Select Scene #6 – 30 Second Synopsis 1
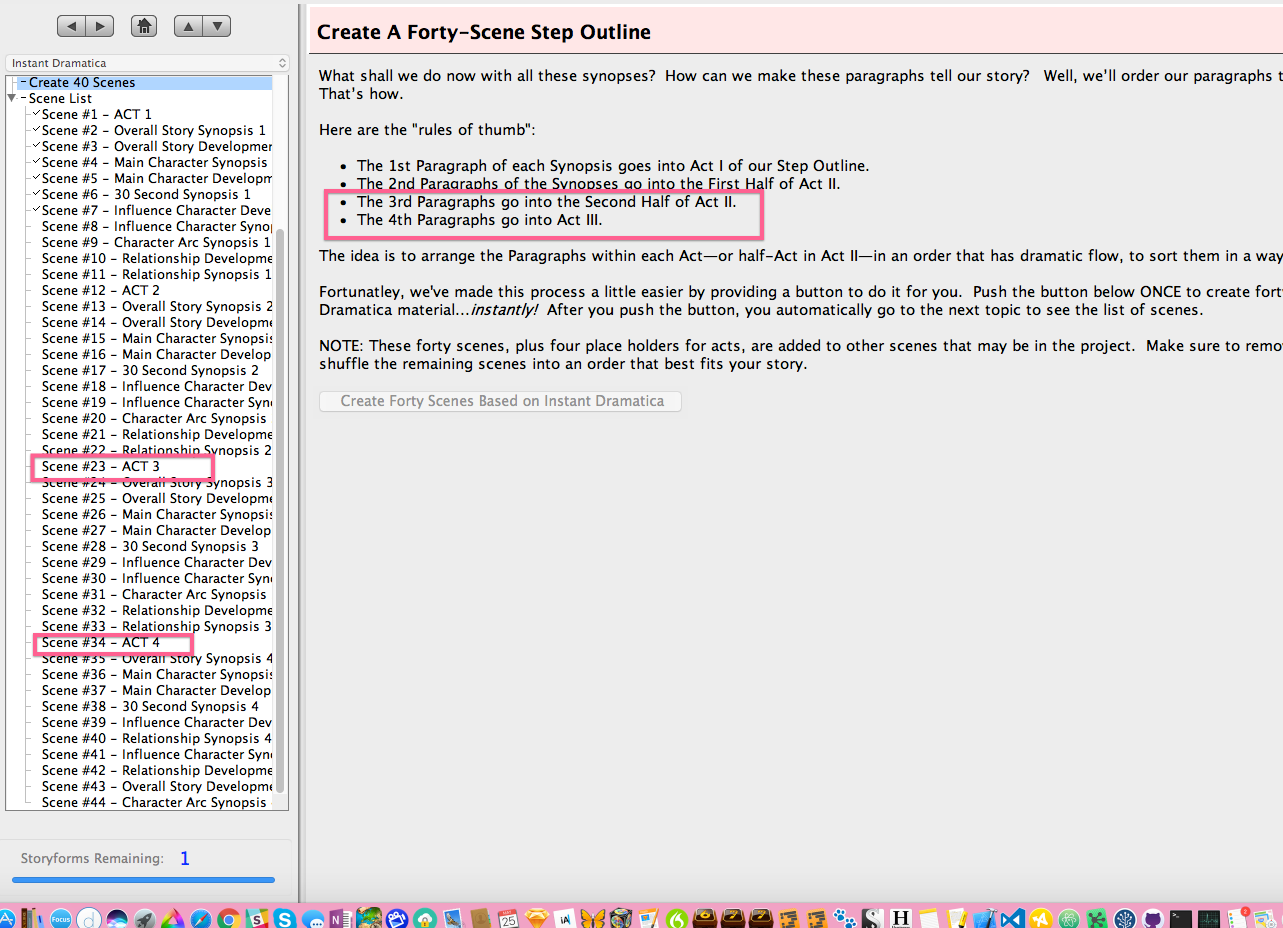 146,194
